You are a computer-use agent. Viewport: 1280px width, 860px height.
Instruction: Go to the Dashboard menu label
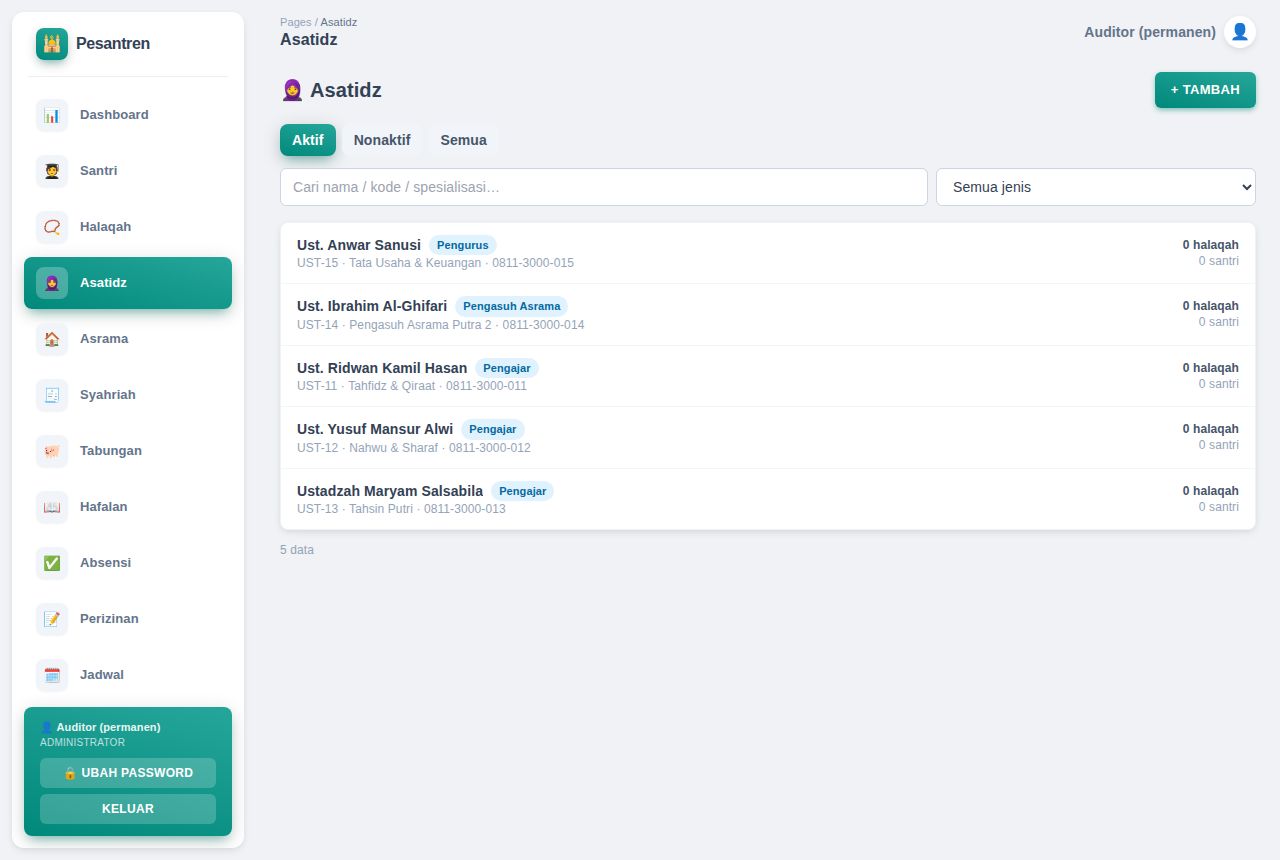(114, 115)
